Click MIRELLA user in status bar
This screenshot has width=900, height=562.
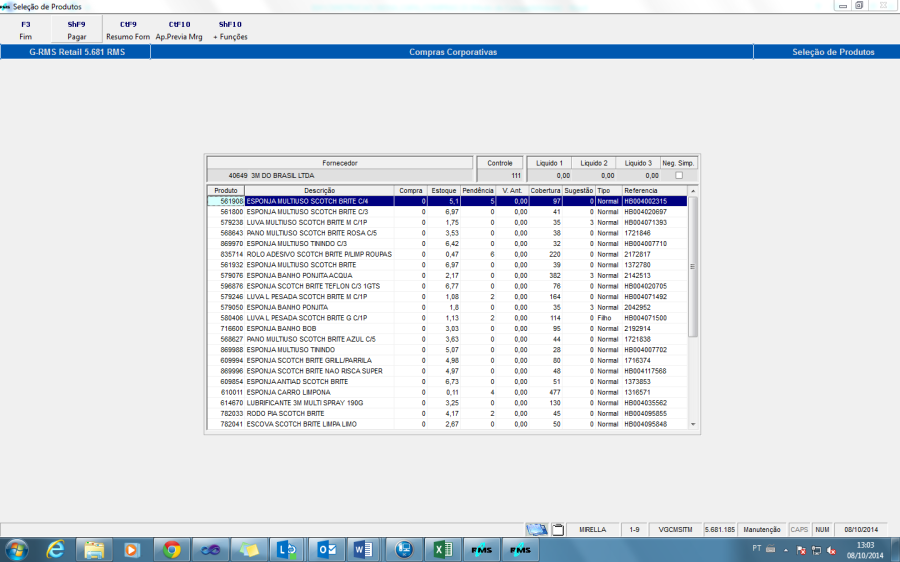coord(592,530)
